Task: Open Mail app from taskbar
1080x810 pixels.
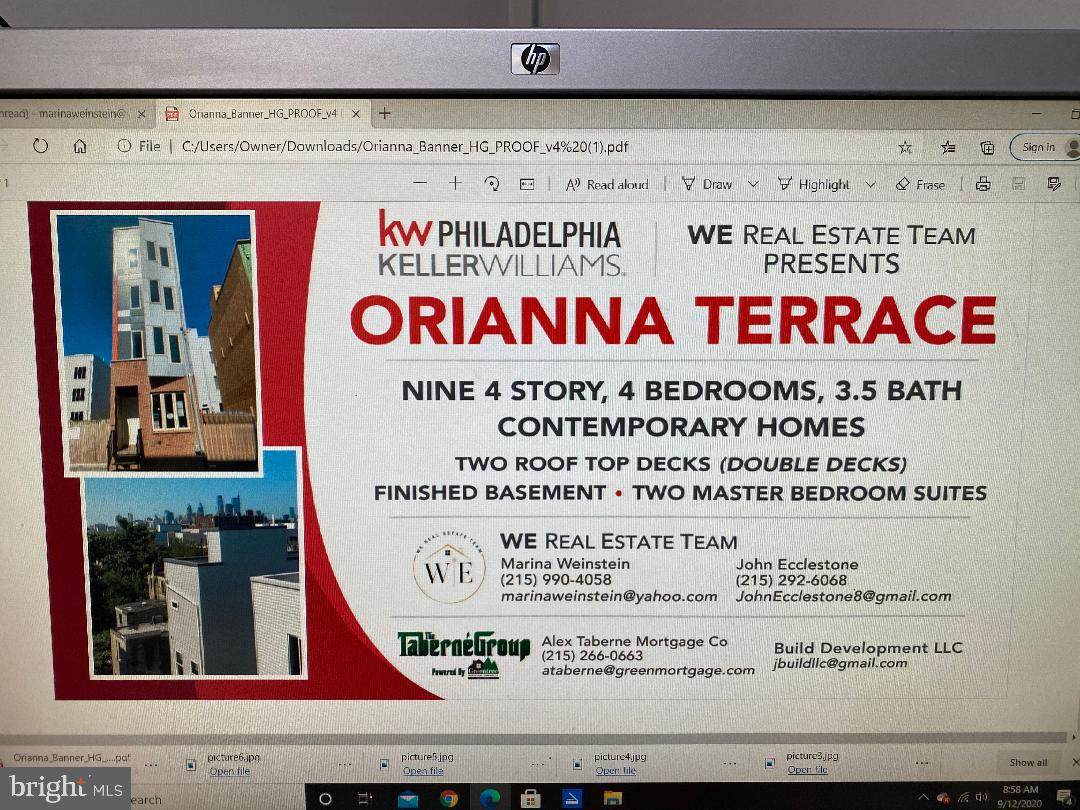Action: 408,799
